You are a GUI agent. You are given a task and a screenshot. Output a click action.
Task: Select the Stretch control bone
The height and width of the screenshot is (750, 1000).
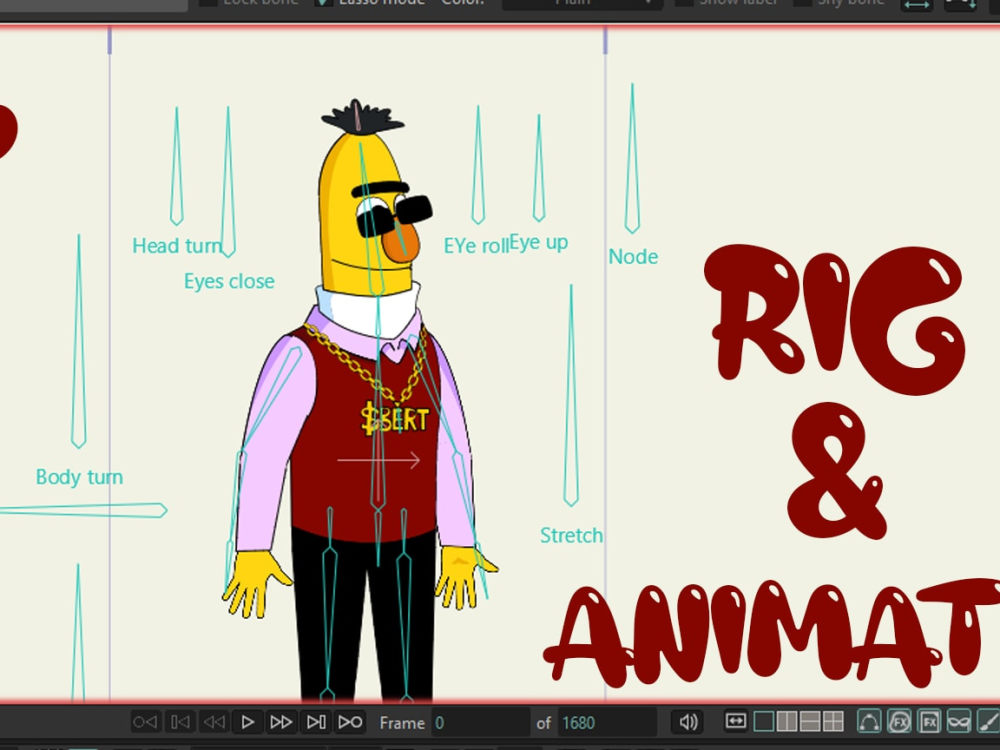coord(571,395)
